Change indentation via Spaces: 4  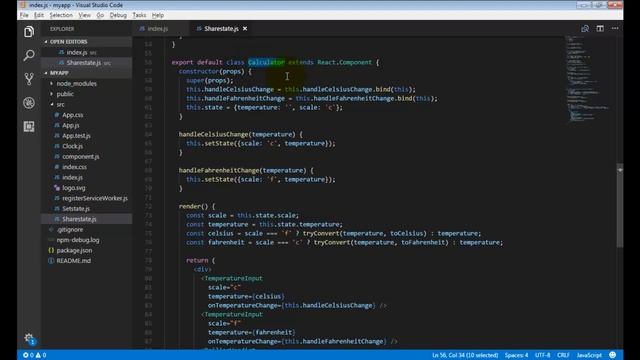516,355
